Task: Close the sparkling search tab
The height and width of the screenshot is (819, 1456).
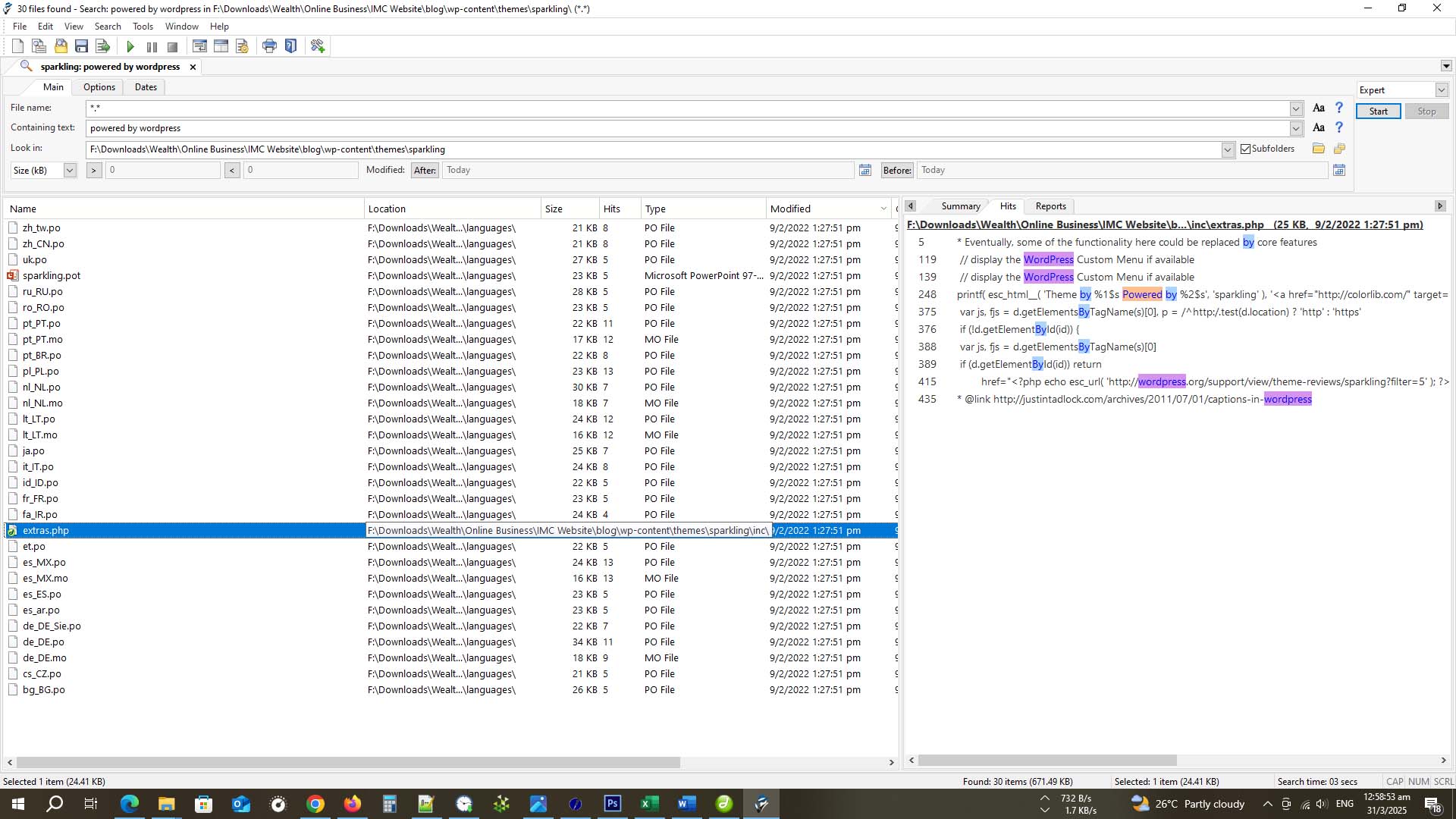Action: [193, 67]
